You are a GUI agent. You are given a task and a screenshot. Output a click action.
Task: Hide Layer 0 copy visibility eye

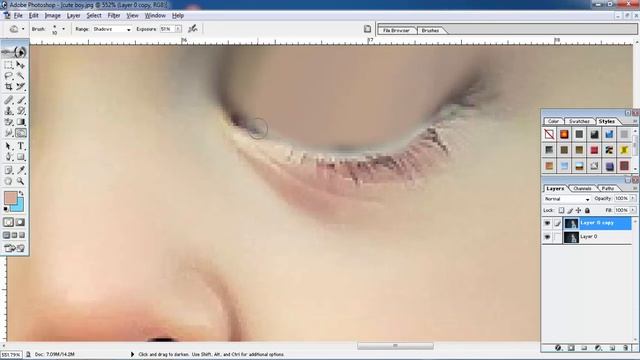click(547, 223)
